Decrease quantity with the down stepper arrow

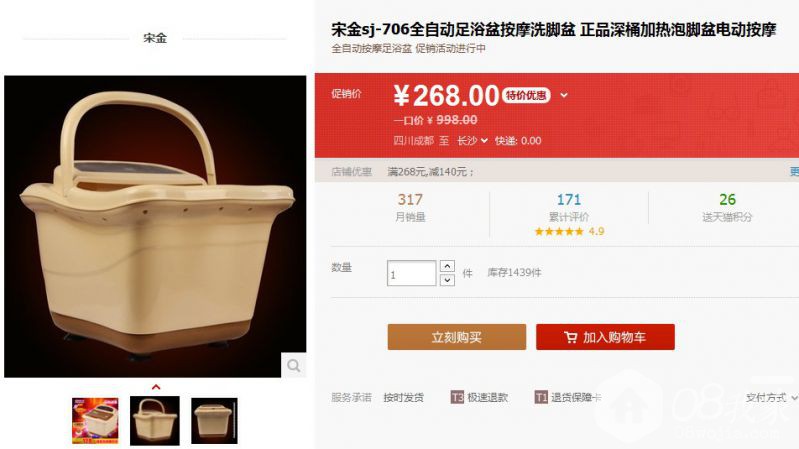(447, 280)
